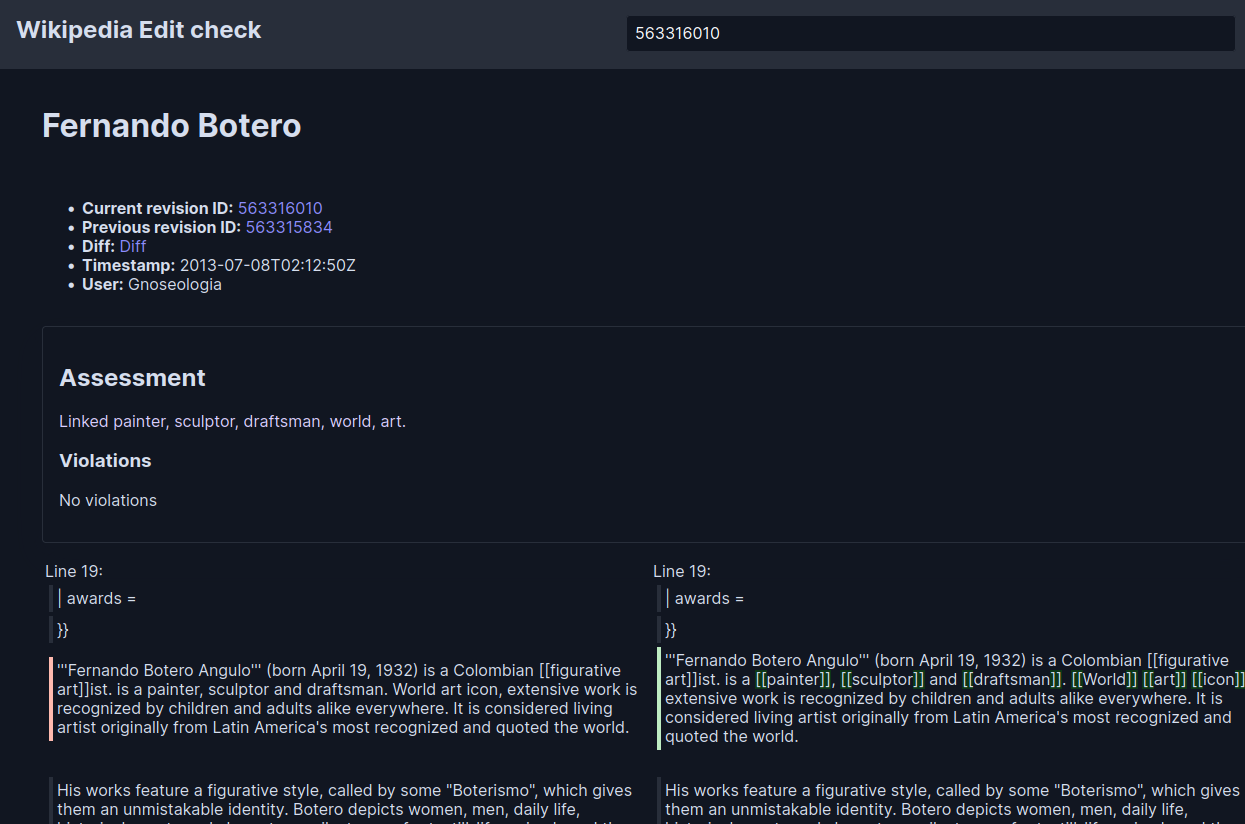This screenshot has width=1245, height=824.
Task: Select the text "Linked painter, sculptor, draftsman, world, art."
Action: 233,421
